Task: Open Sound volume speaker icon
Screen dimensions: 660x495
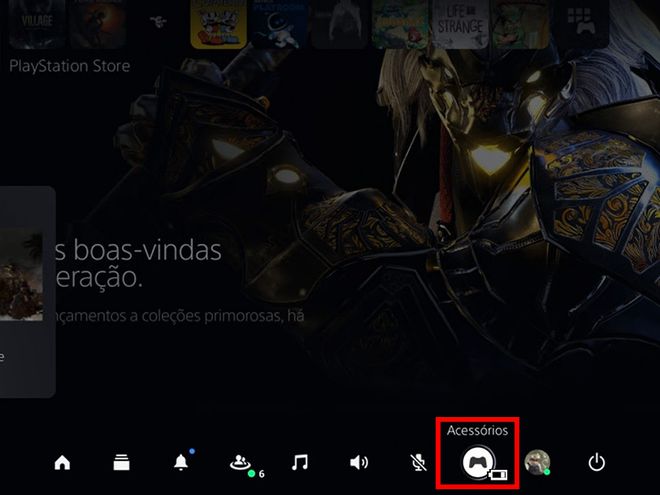Action: coord(359,463)
